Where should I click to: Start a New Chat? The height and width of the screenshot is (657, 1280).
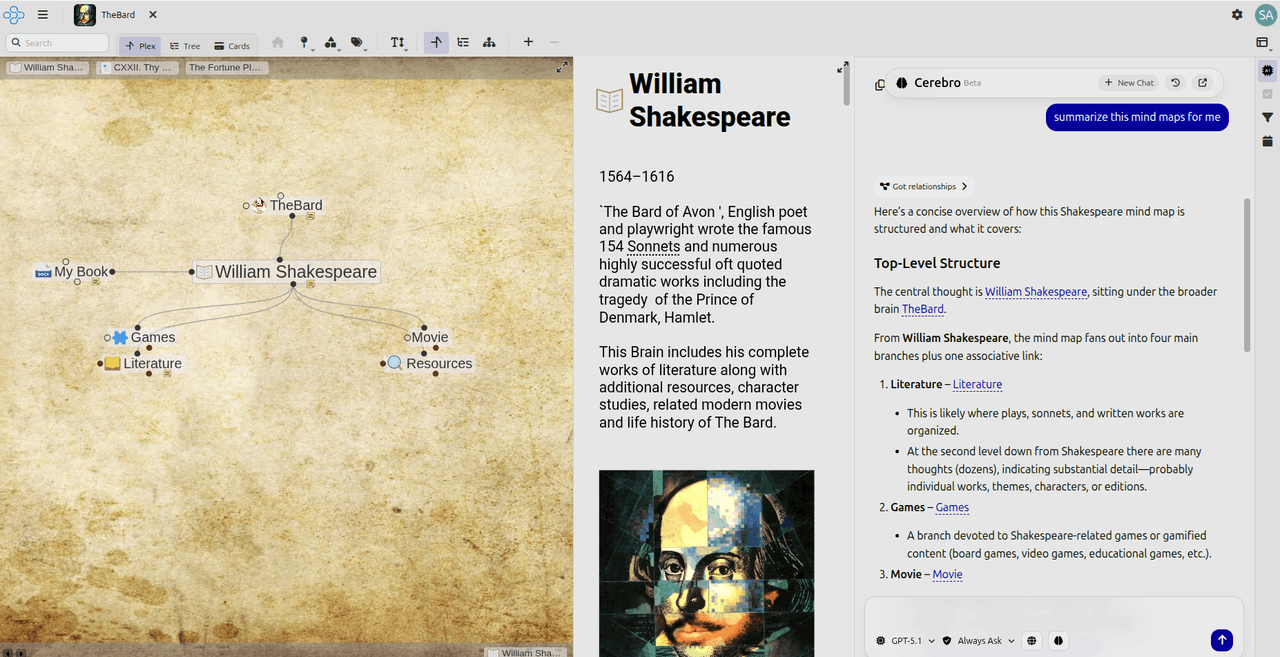tap(1129, 83)
